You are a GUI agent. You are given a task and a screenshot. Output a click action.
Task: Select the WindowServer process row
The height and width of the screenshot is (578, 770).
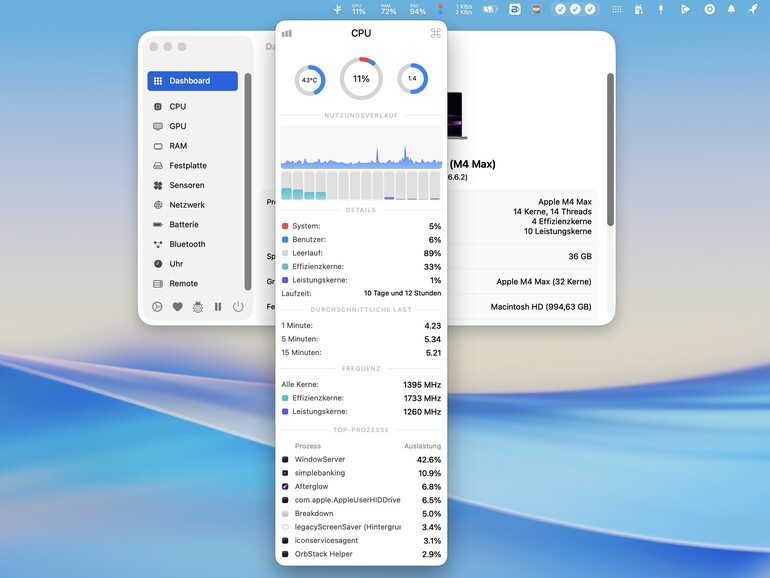tap(361, 460)
